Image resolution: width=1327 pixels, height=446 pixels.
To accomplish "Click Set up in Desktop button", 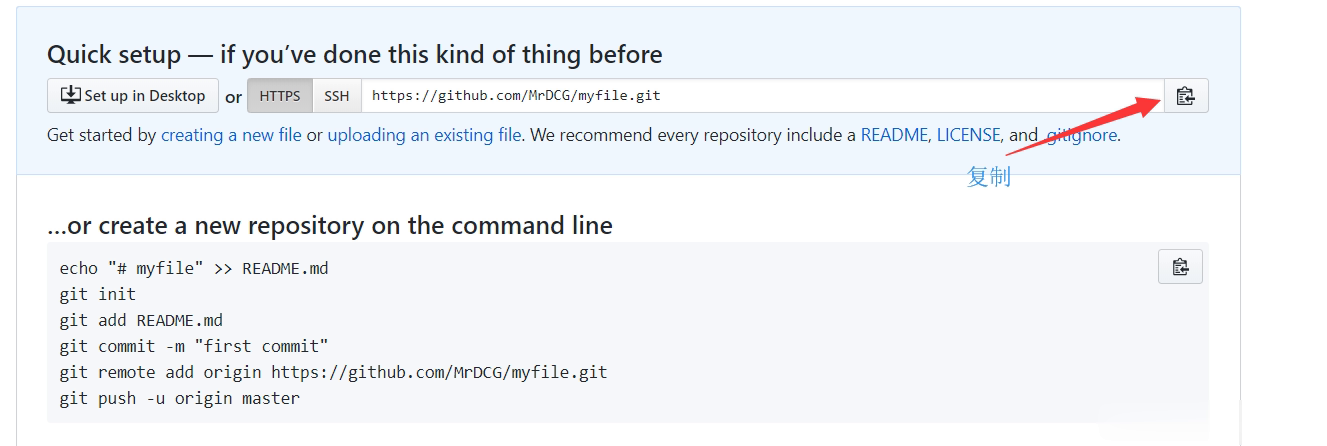I will point(133,96).
